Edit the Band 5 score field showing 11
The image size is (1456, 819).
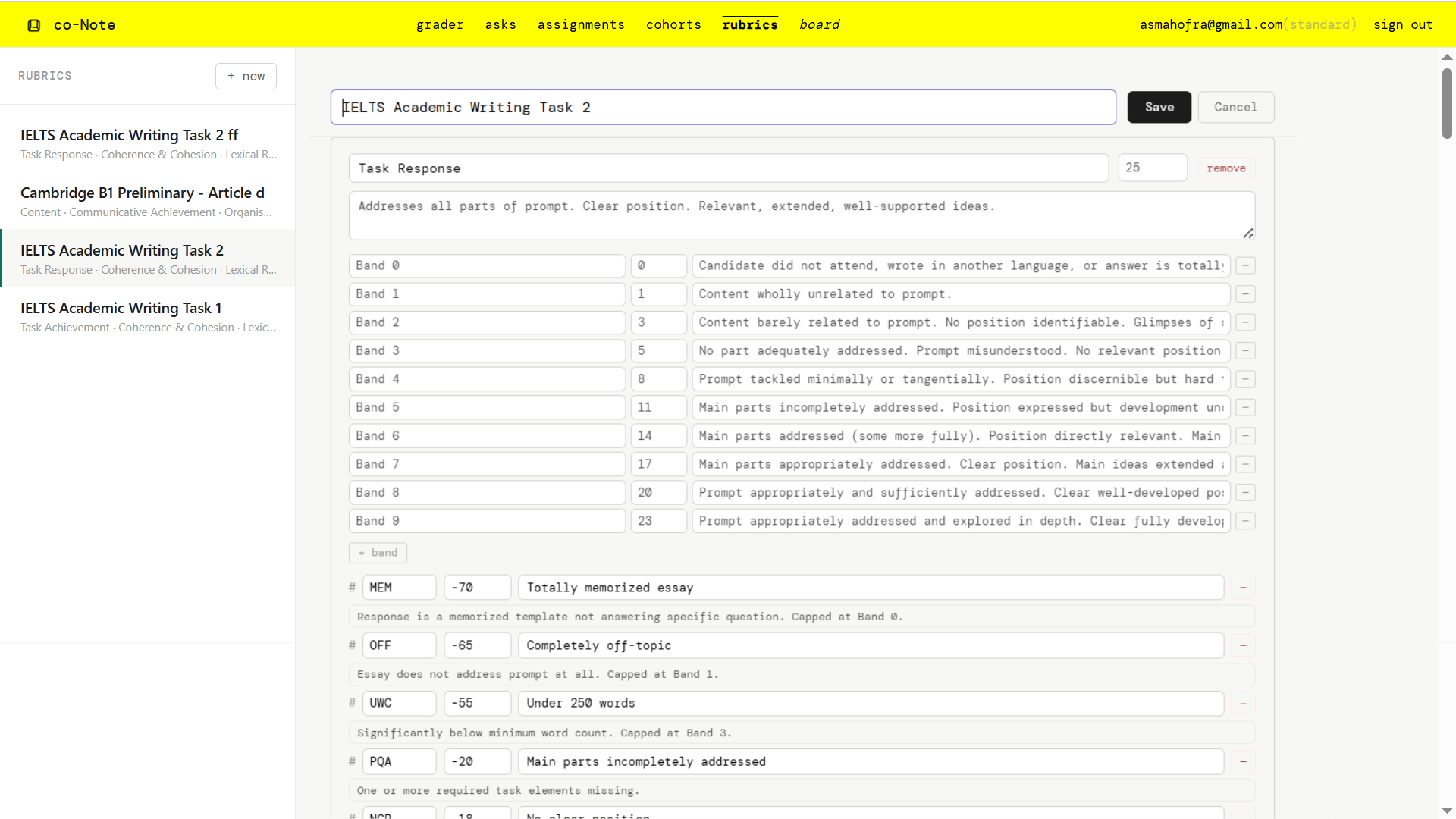(658, 408)
